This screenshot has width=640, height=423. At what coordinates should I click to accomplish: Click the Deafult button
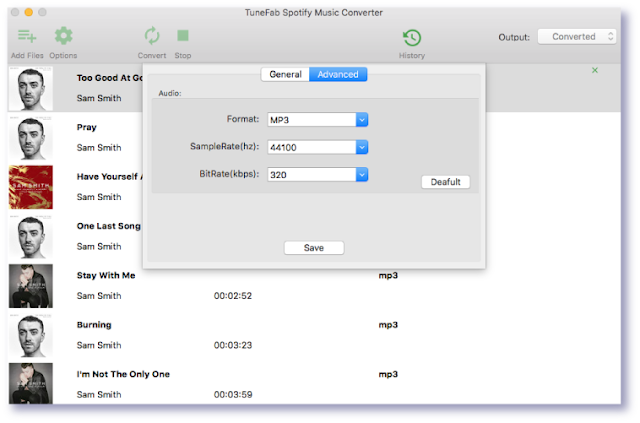pyautogui.click(x=445, y=182)
